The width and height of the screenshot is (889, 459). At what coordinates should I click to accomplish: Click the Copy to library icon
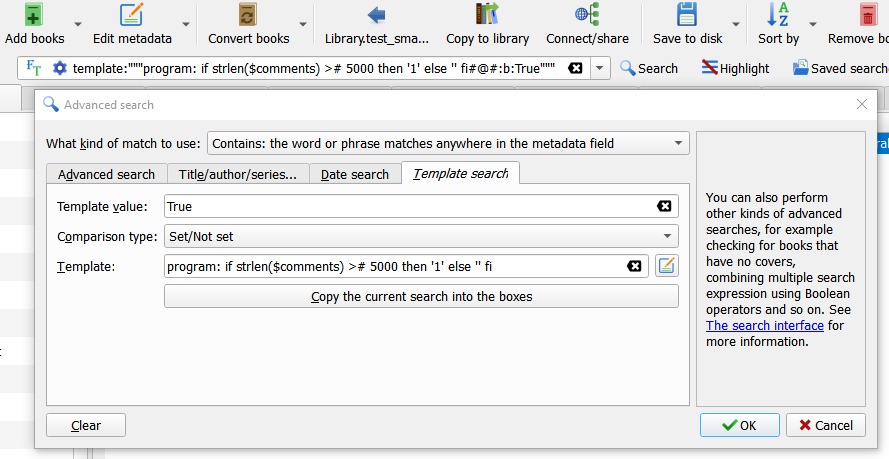(487, 15)
